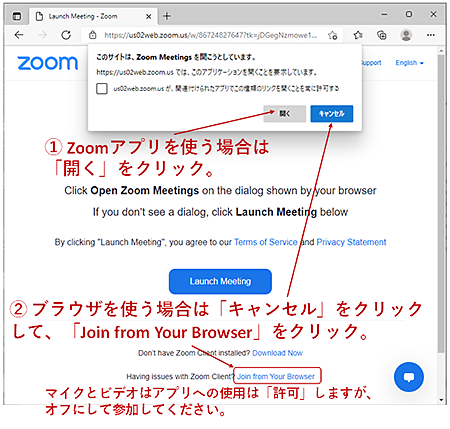The width and height of the screenshot is (450, 429).
Task: Click the blue Launch Meeting button
Action: (x=220, y=281)
